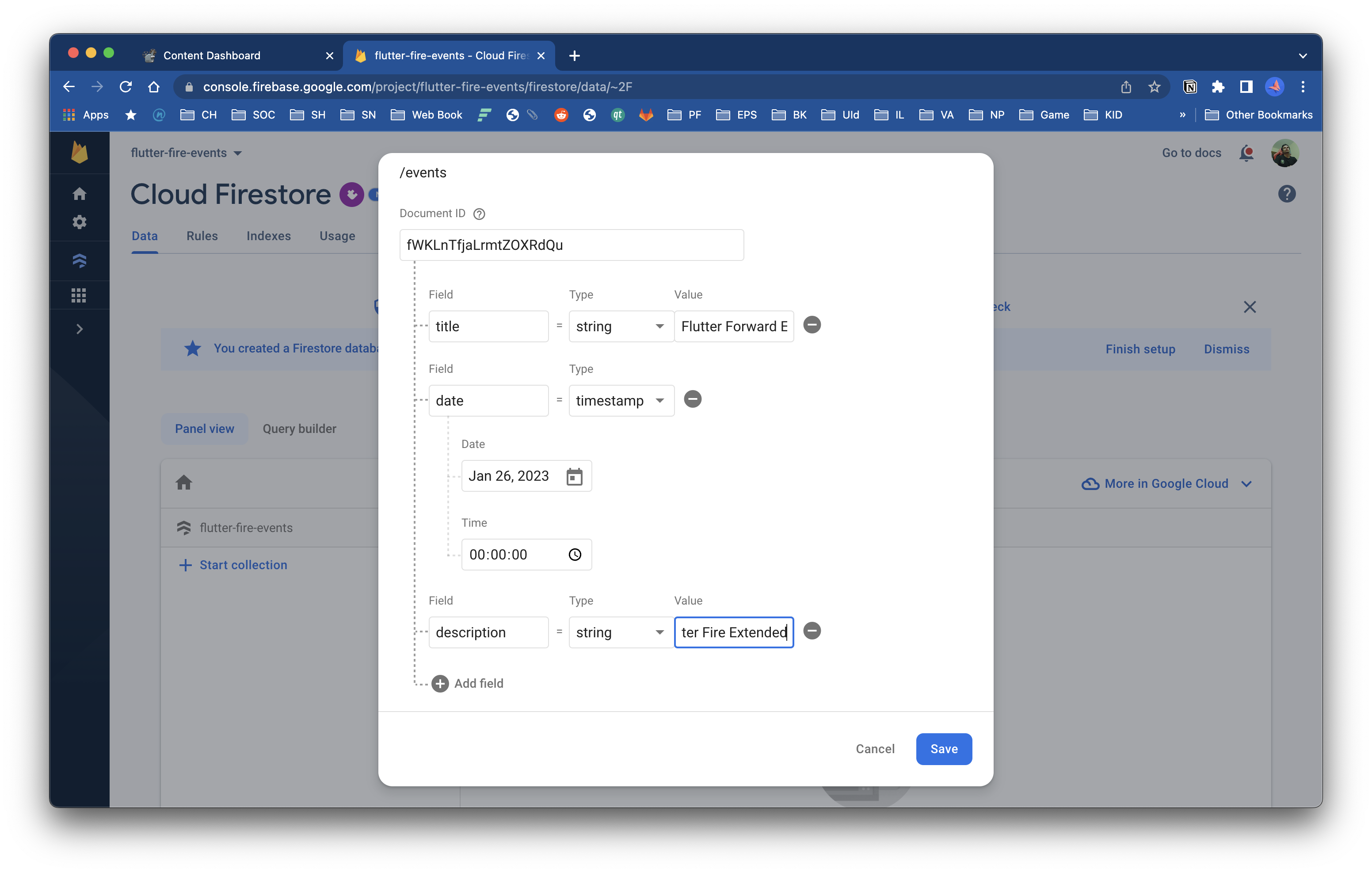The height and width of the screenshot is (873, 1372).
Task: Open the browser extensions puzzle icon
Action: [1218, 87]
